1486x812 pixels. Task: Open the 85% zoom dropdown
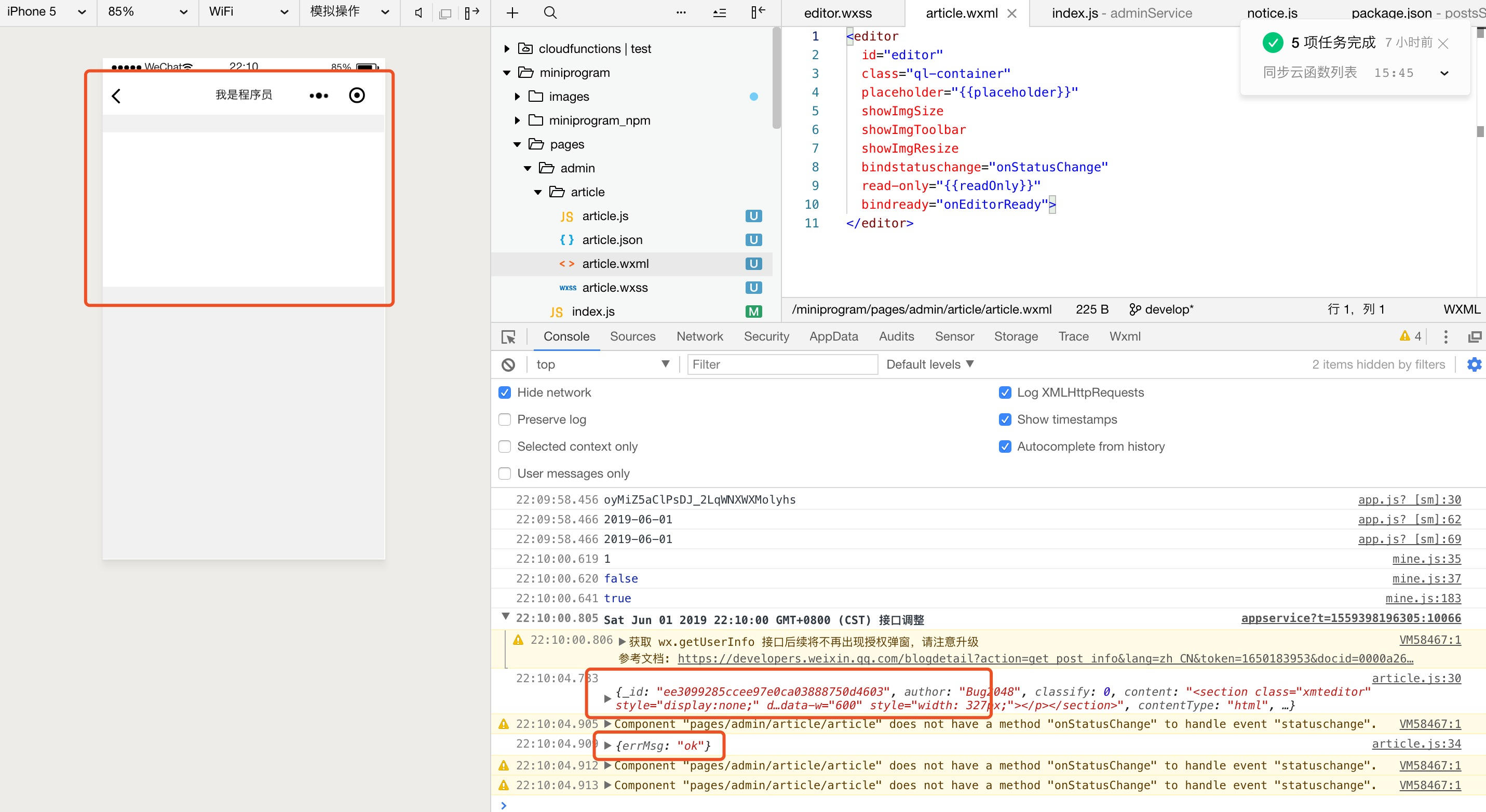147,12
